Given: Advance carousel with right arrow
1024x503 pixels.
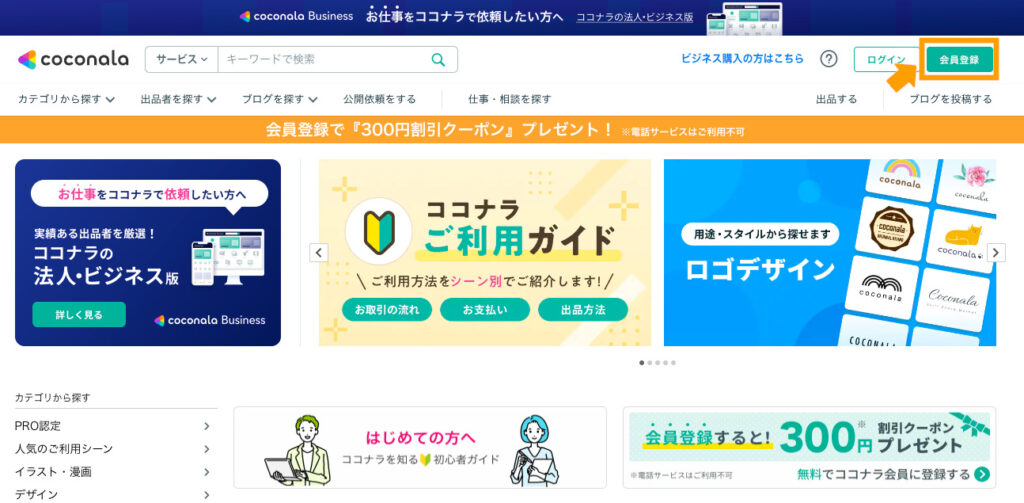Looking at the screenshot, I should coord(996,252).
